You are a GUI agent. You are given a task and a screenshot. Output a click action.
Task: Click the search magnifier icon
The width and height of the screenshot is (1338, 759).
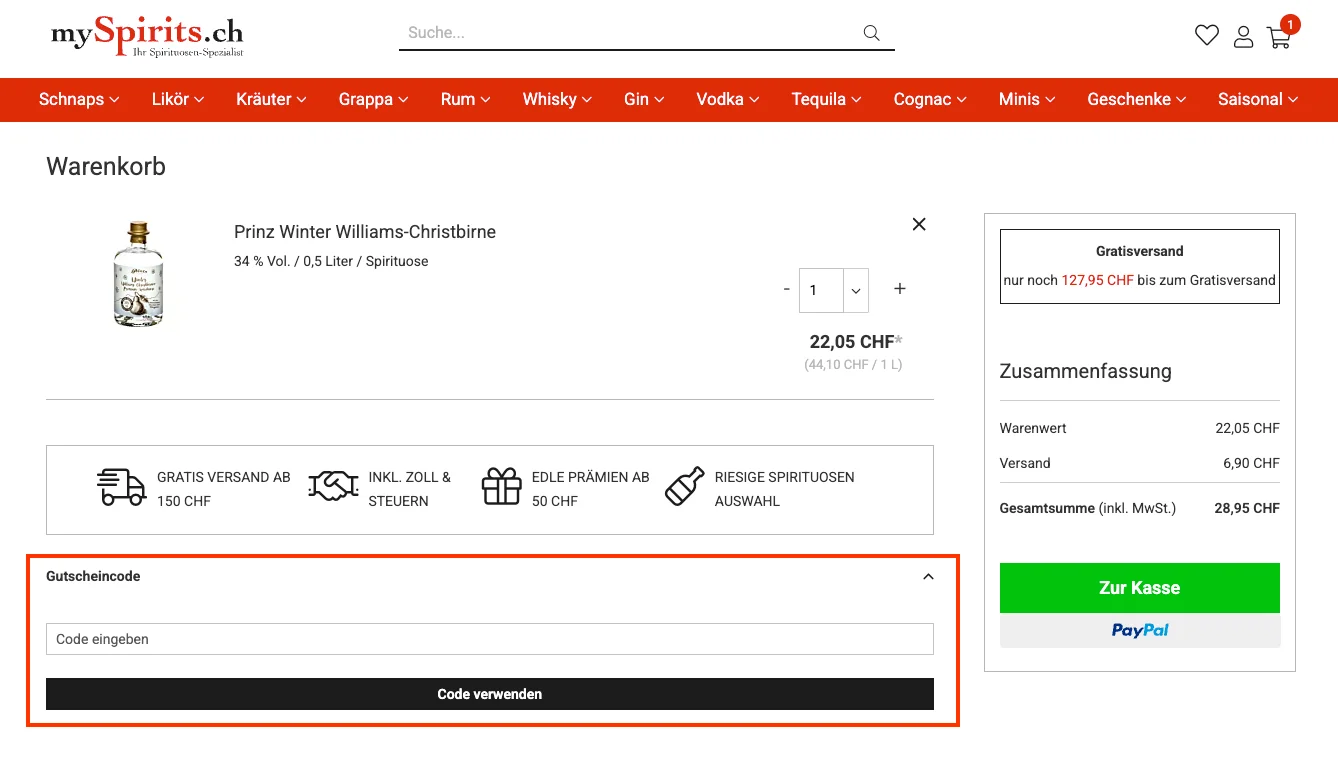(870, 32)
